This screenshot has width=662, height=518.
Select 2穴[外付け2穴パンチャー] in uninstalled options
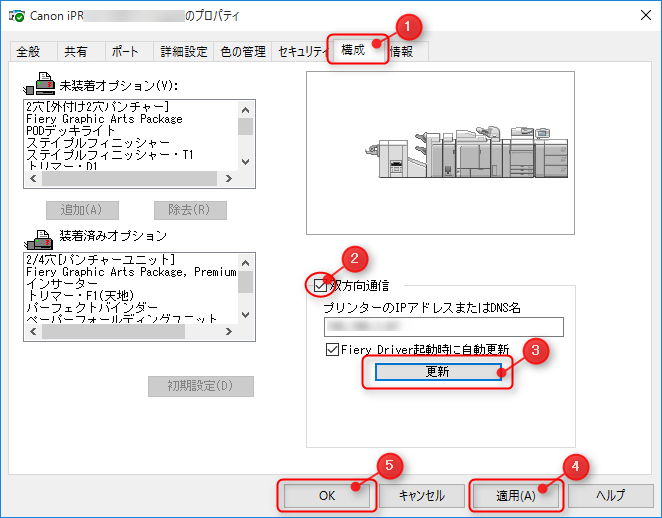tap(98, 107)
